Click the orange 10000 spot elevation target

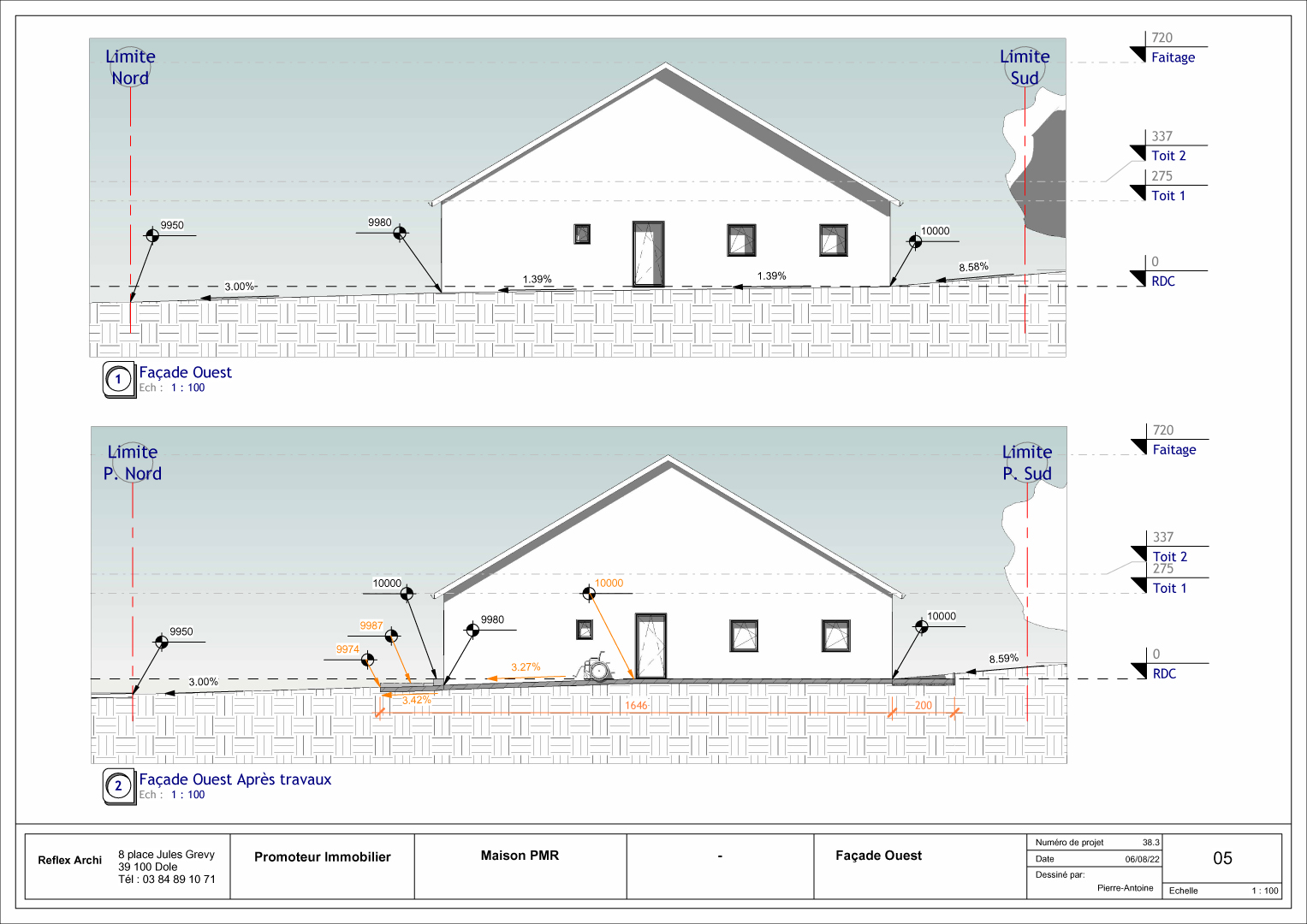pyautogui.click(x=588, y=594)
